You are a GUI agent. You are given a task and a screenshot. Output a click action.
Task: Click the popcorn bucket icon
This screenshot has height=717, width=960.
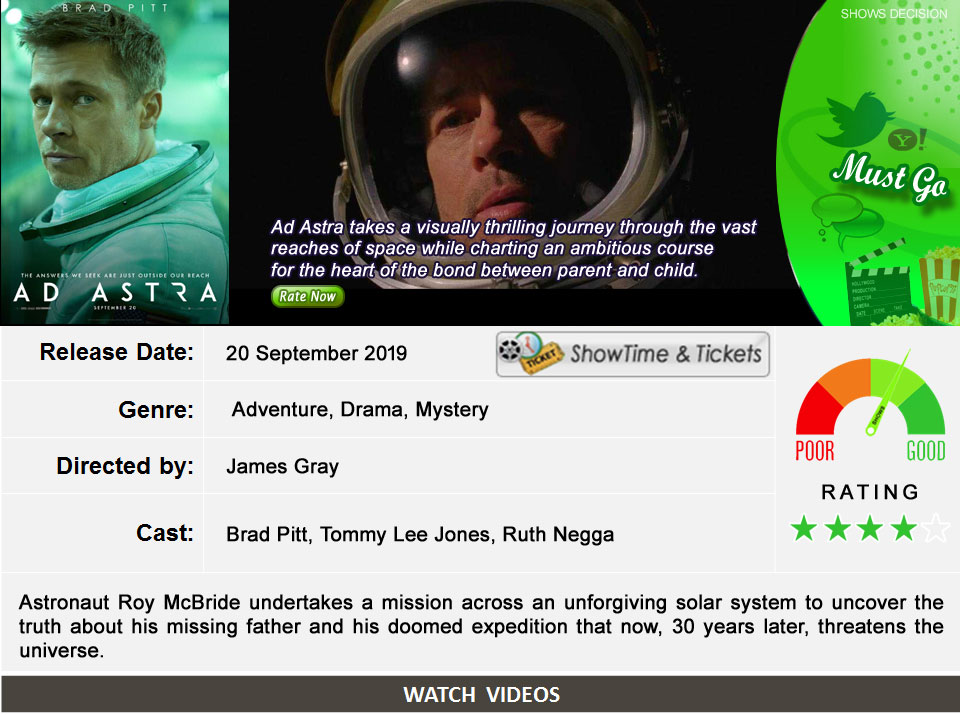(939, 283)
